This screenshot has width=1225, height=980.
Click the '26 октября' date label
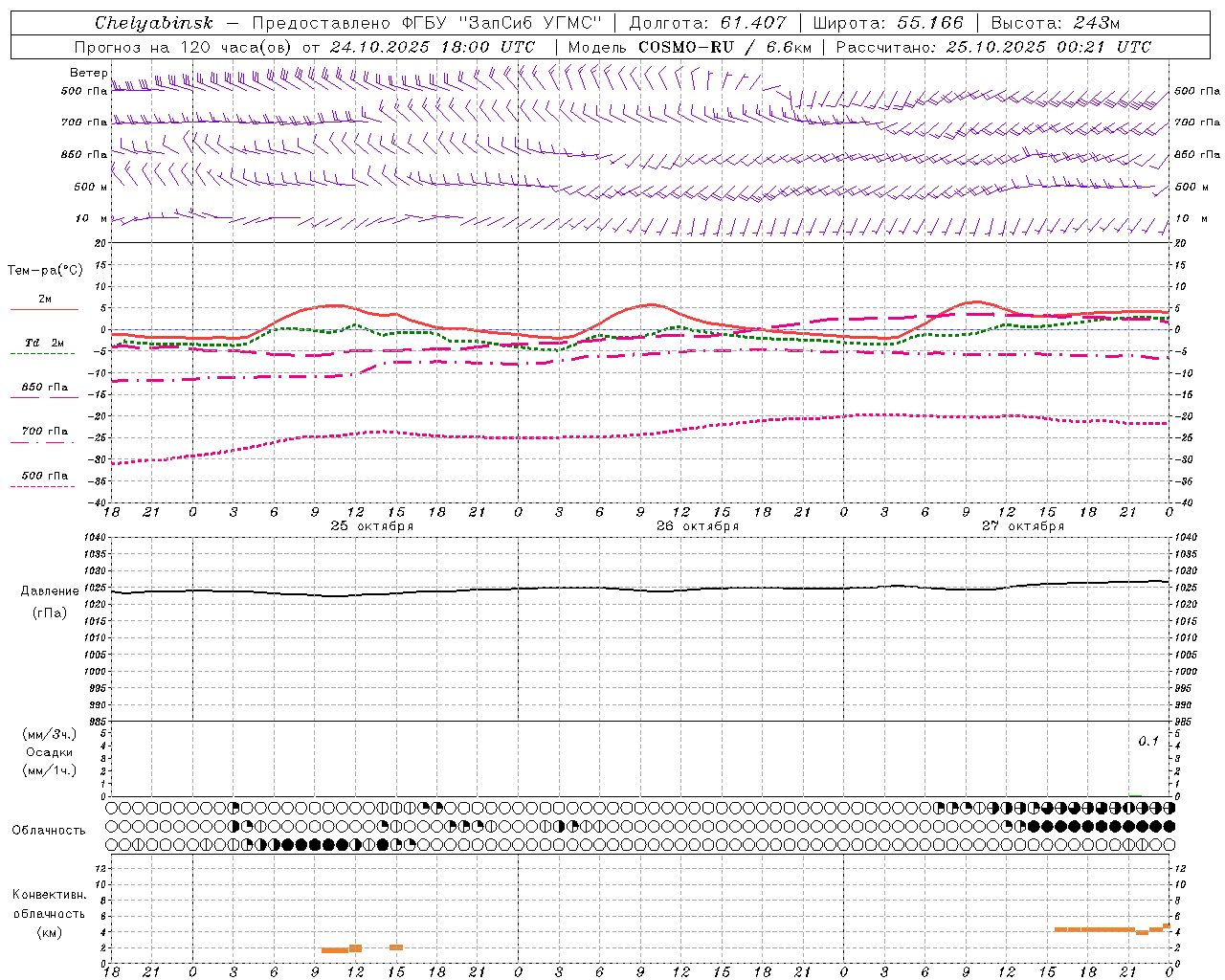pyautogui.click(x=698, y=526)
